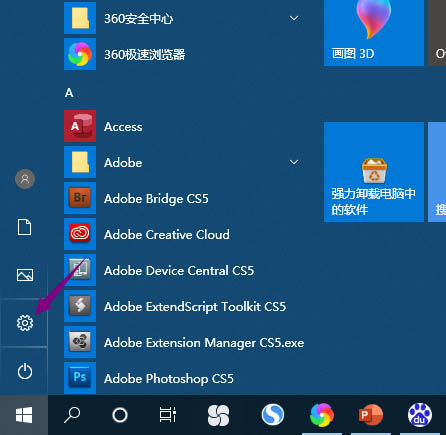The height and width of the screenshot is (435, 446).
Task: Open the 画图 3D tile
Action: [x=374, y=33]
